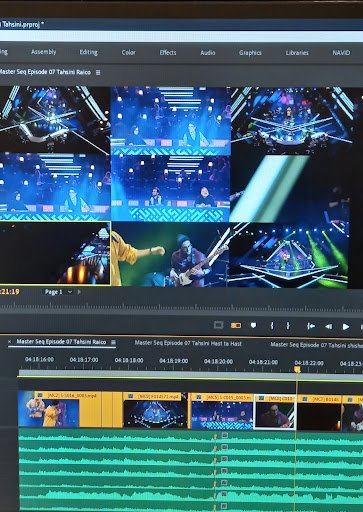The image size is (363, 512).
Task: Play the sequence in the Program monitor
Action: (x=346, y=327)
